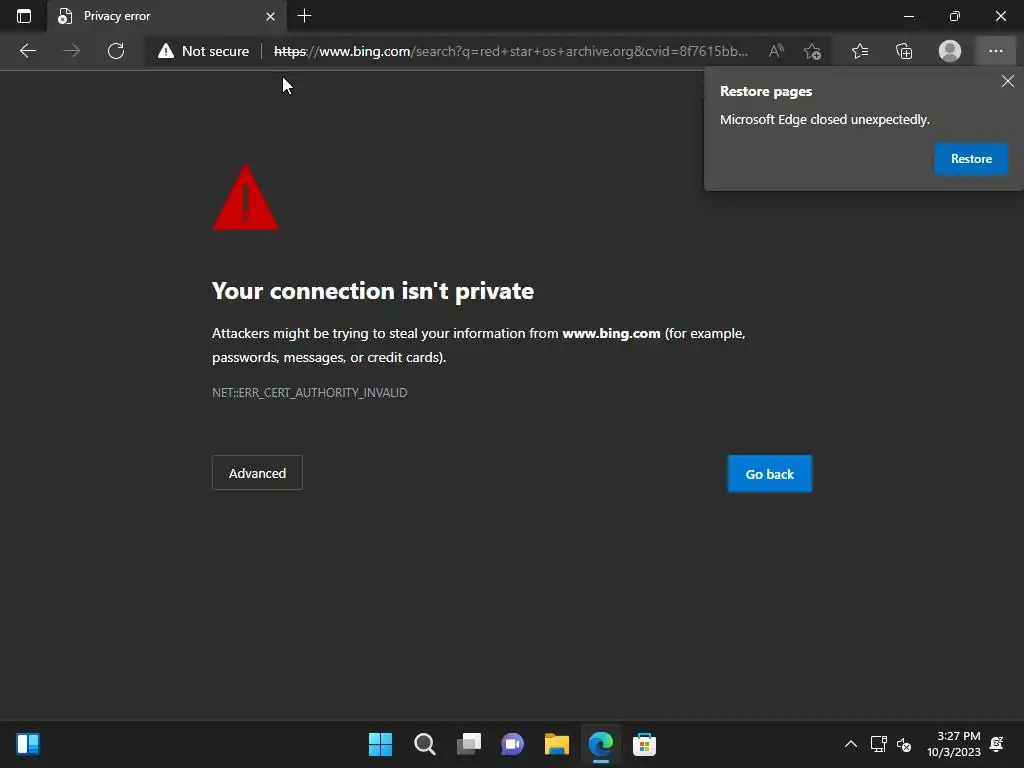The width and height of the screenshot is (1024, 768).
Task: Open the Favorites list icon
Action: (860, 51)
